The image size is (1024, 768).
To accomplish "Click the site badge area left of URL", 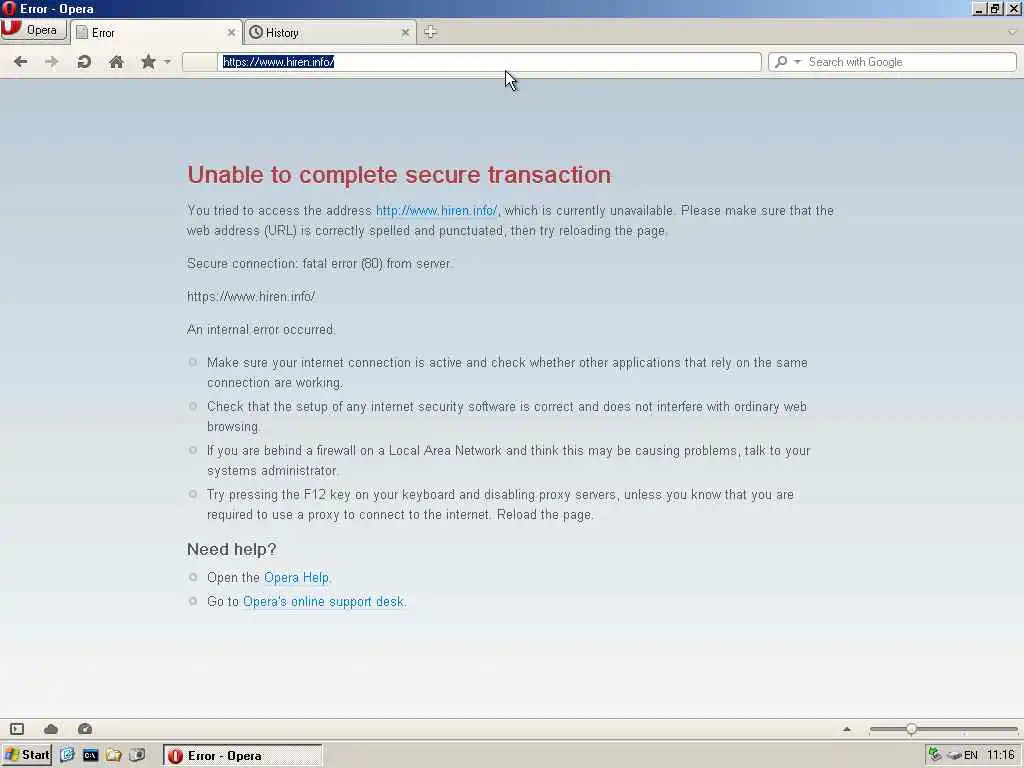I will [200, 62].
